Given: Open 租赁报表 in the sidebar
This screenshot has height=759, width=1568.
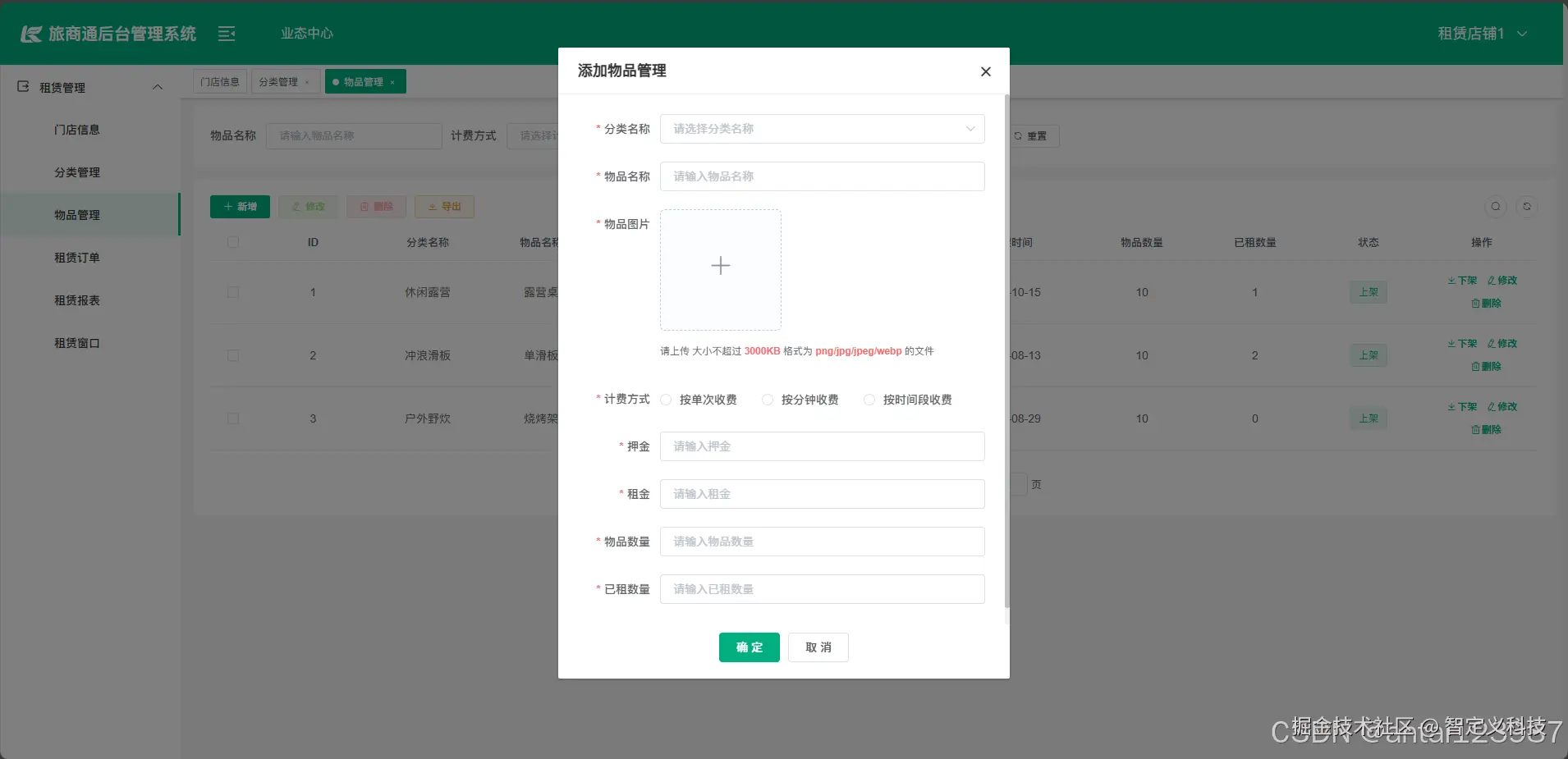Looking at the screenshot, I should point(77,300).
